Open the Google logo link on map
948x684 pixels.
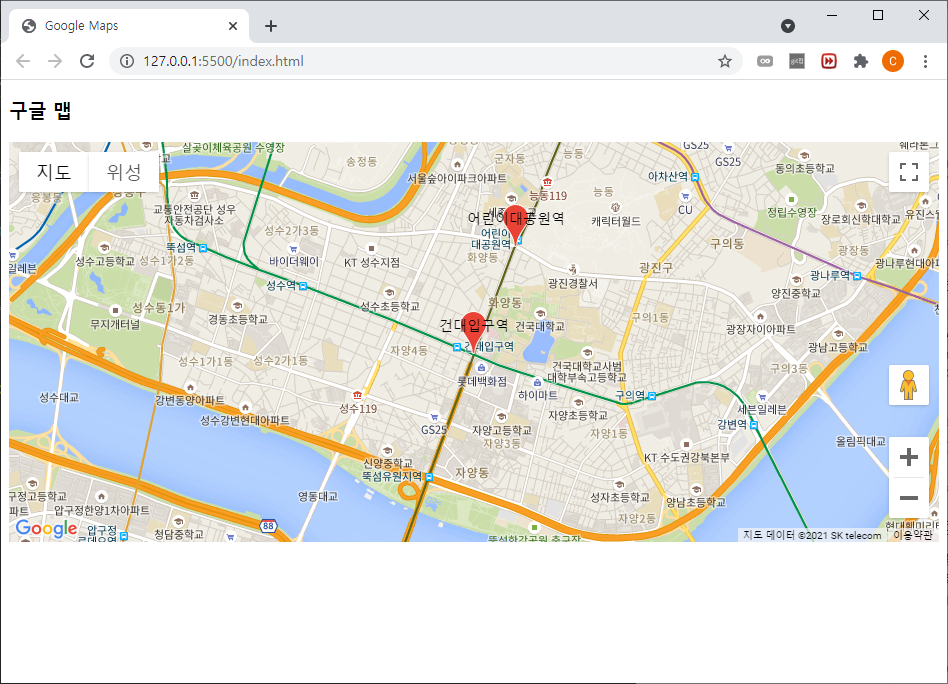pos(47,529)
